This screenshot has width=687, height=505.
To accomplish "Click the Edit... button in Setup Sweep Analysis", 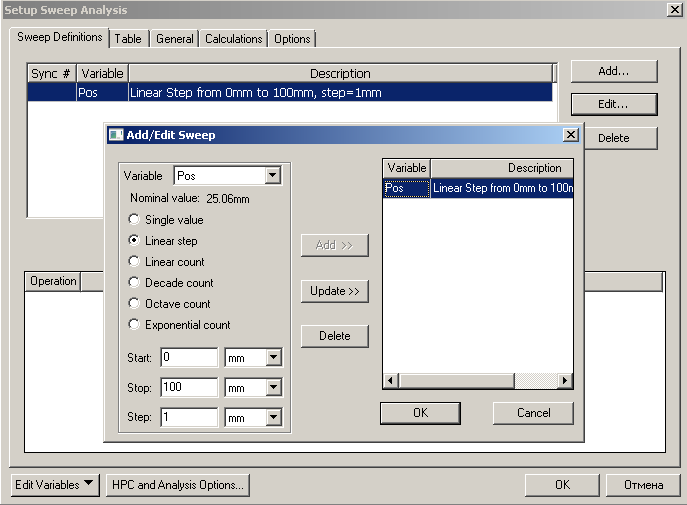I will point(614,104).
